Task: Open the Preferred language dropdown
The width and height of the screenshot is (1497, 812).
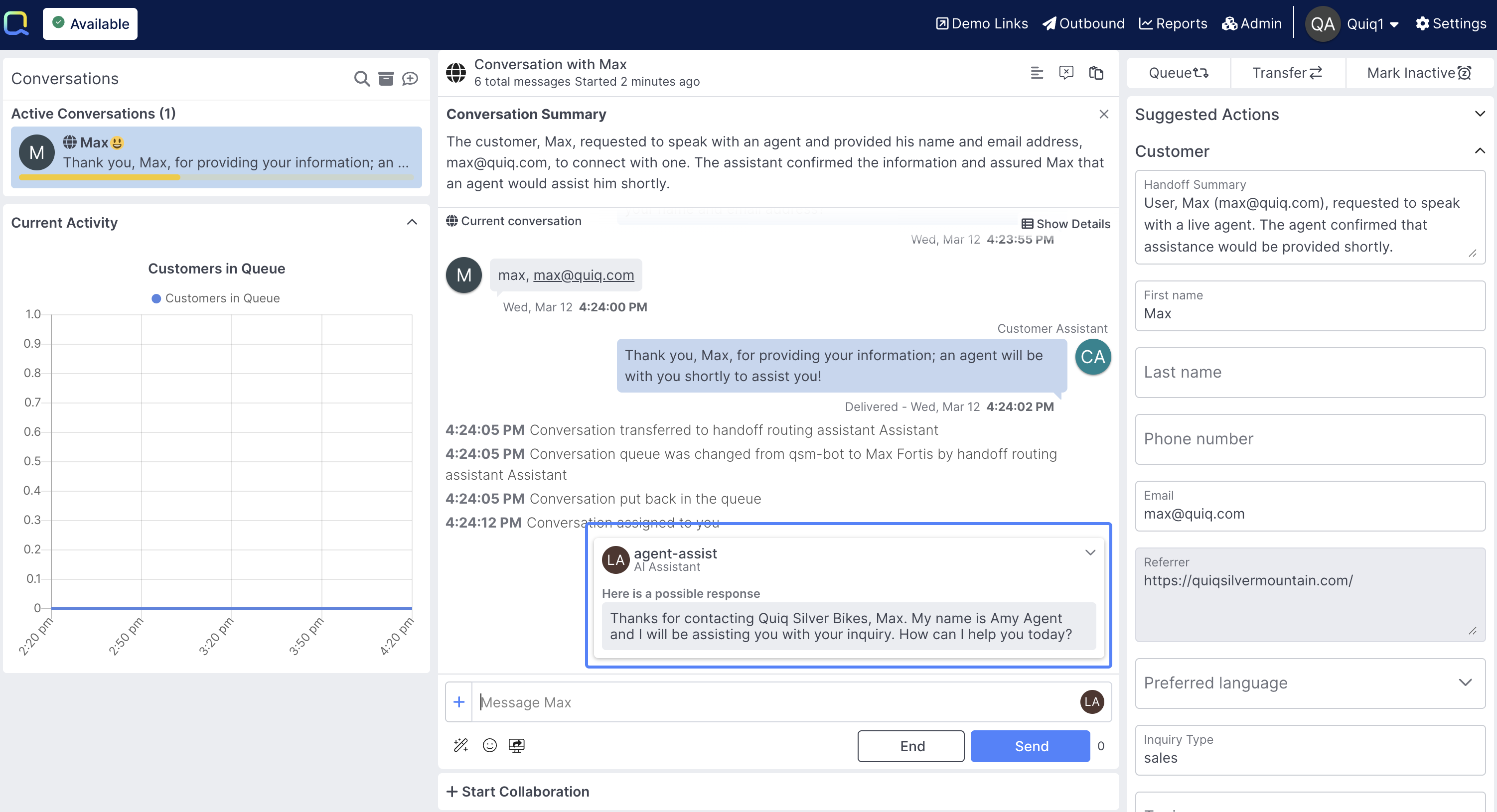Action: click(1310, 682)
